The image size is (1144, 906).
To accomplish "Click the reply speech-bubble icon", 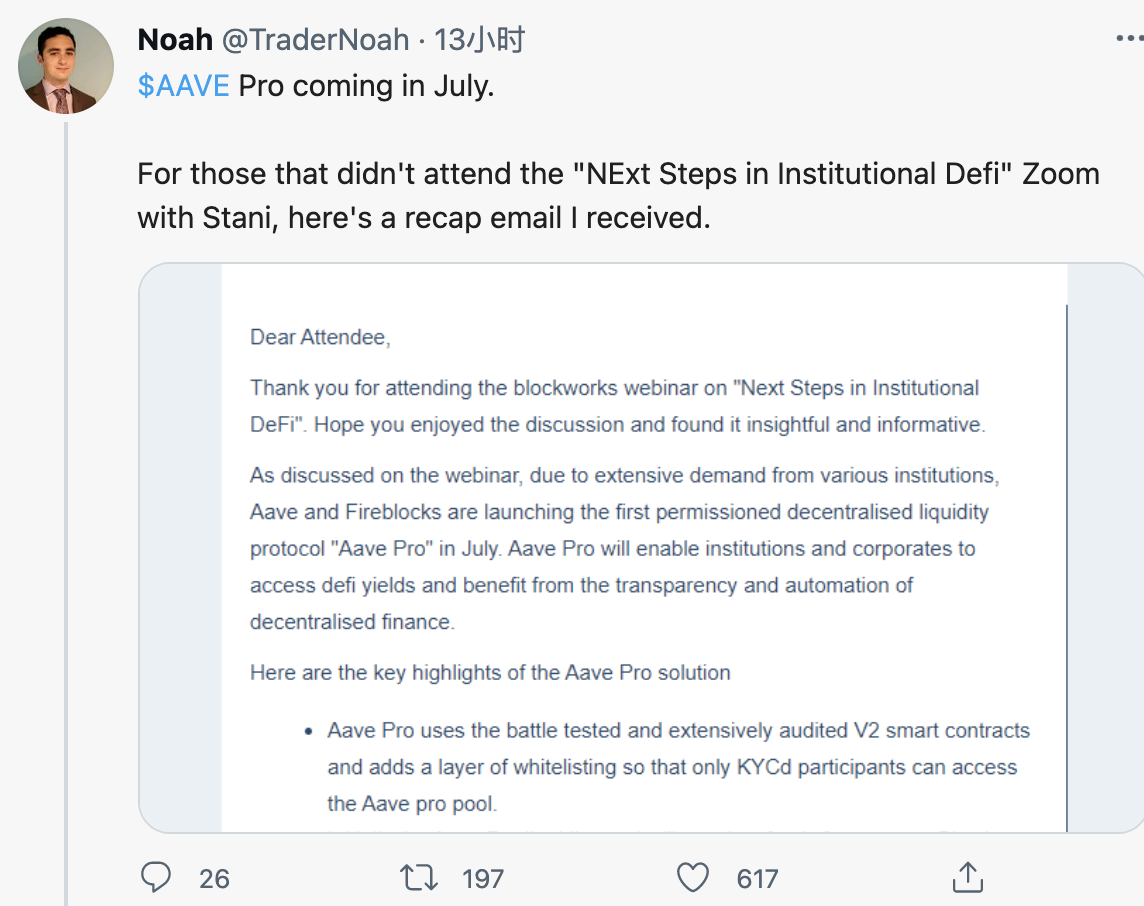I will click(x=156, y=877).
